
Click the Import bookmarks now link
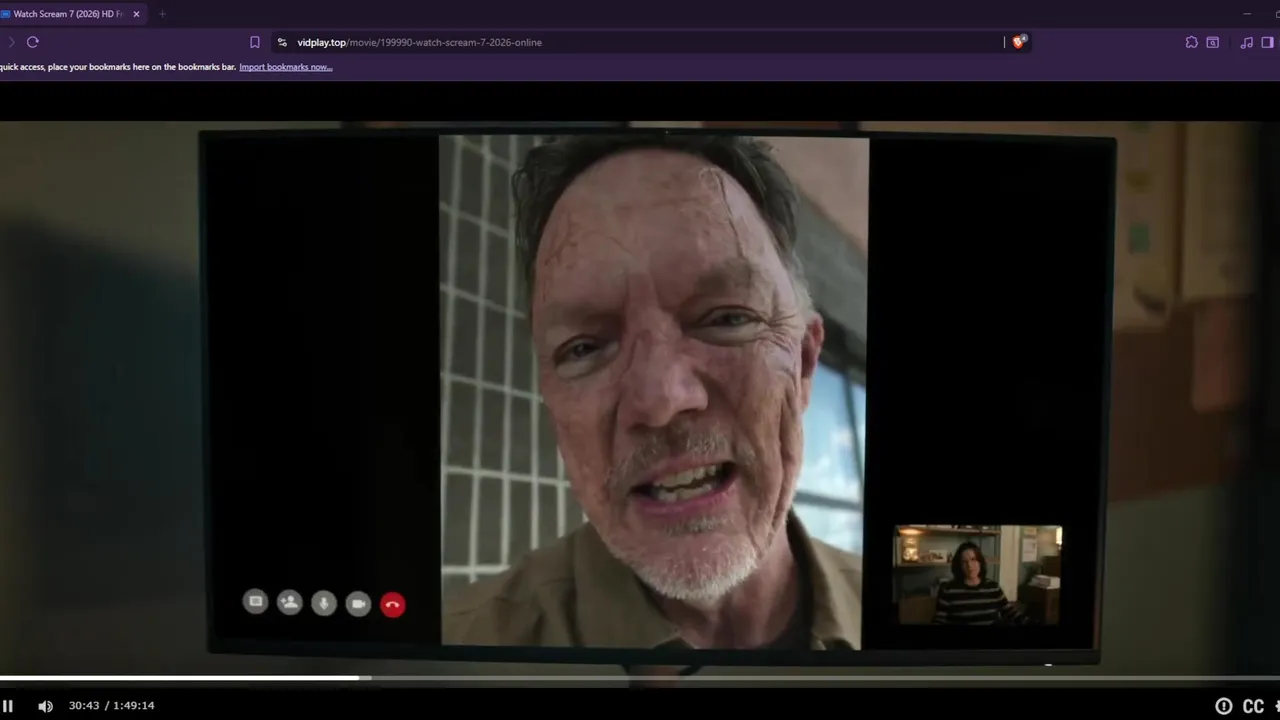[285, 67]
